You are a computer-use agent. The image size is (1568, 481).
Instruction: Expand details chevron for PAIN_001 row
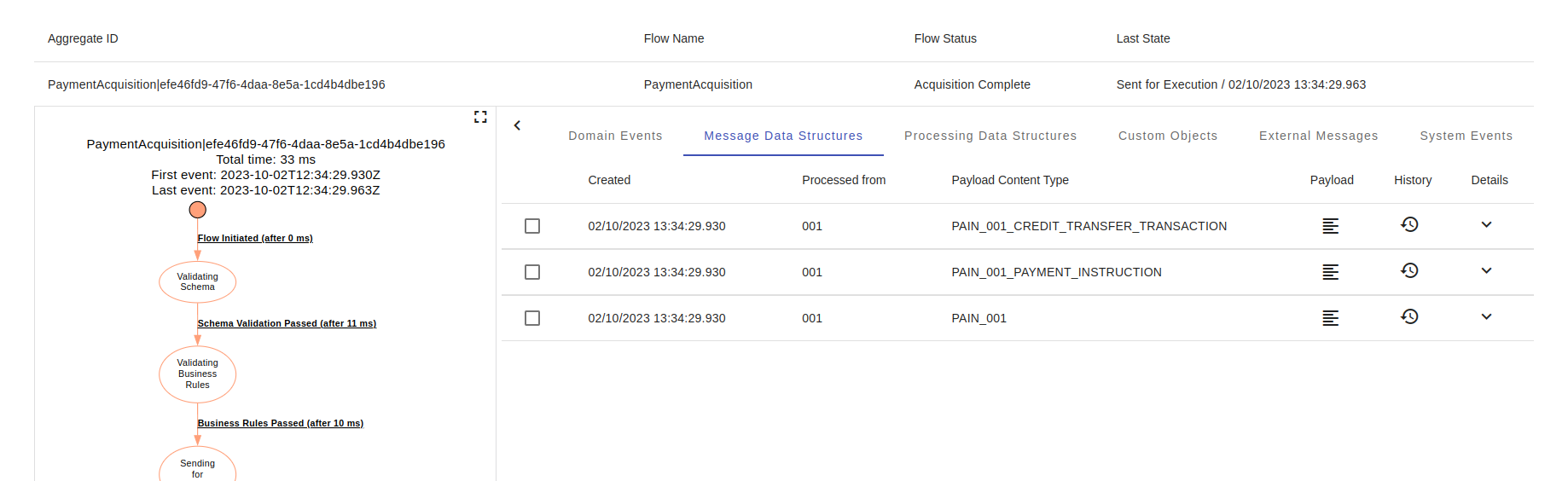click(1486, 316)
